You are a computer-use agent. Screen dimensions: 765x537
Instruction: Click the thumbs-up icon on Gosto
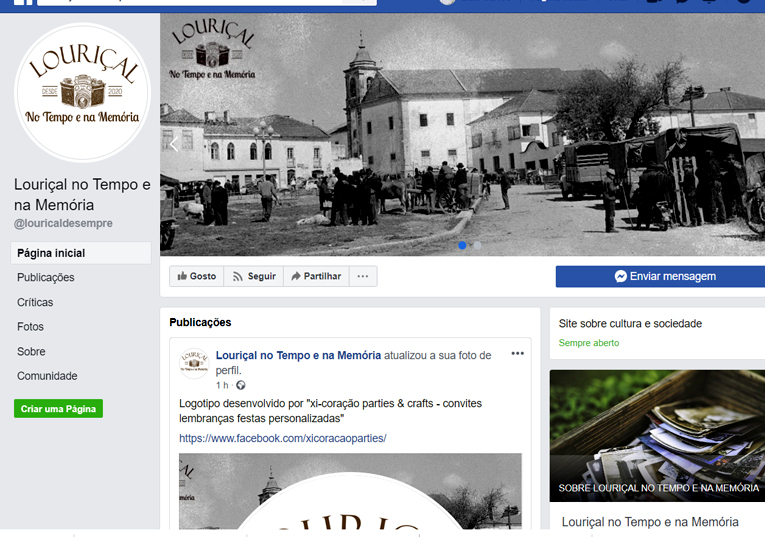coord(182,276)
